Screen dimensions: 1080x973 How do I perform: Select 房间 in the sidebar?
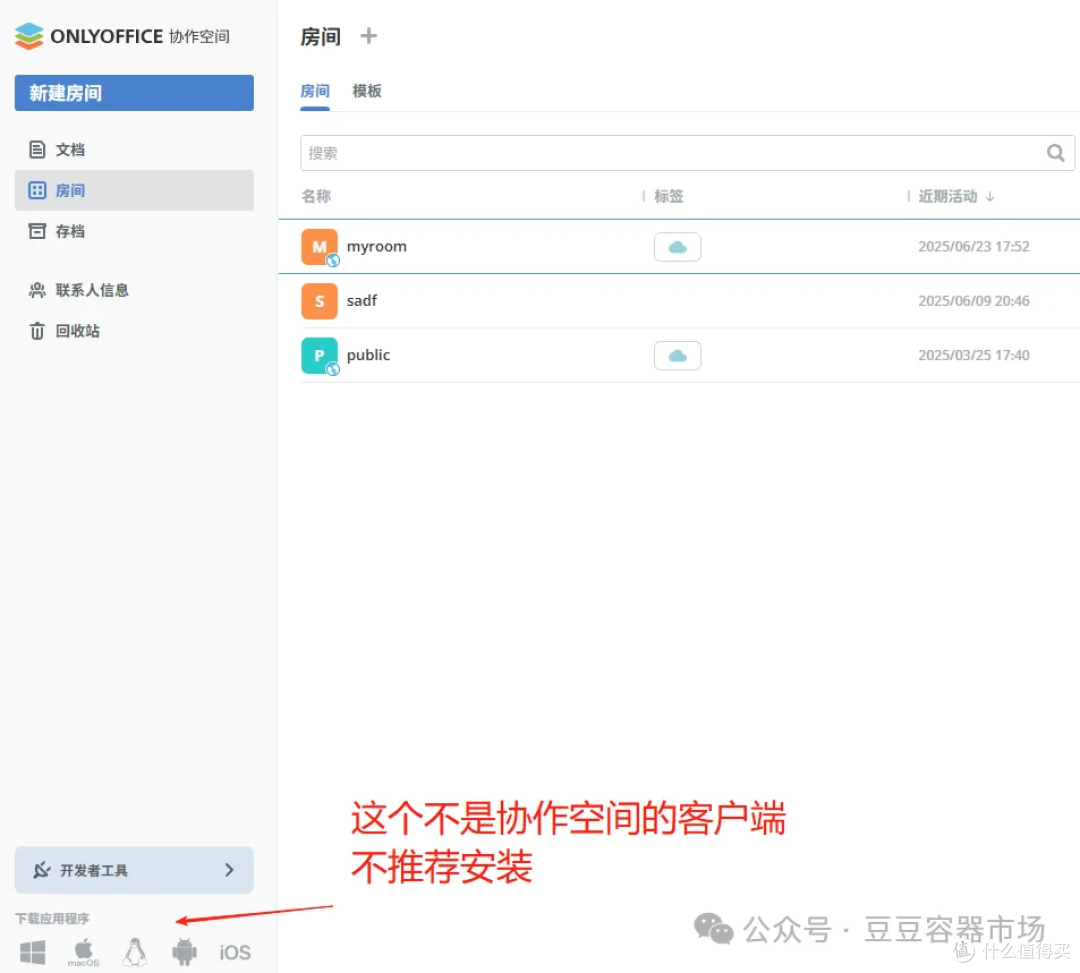pos(134,190)
